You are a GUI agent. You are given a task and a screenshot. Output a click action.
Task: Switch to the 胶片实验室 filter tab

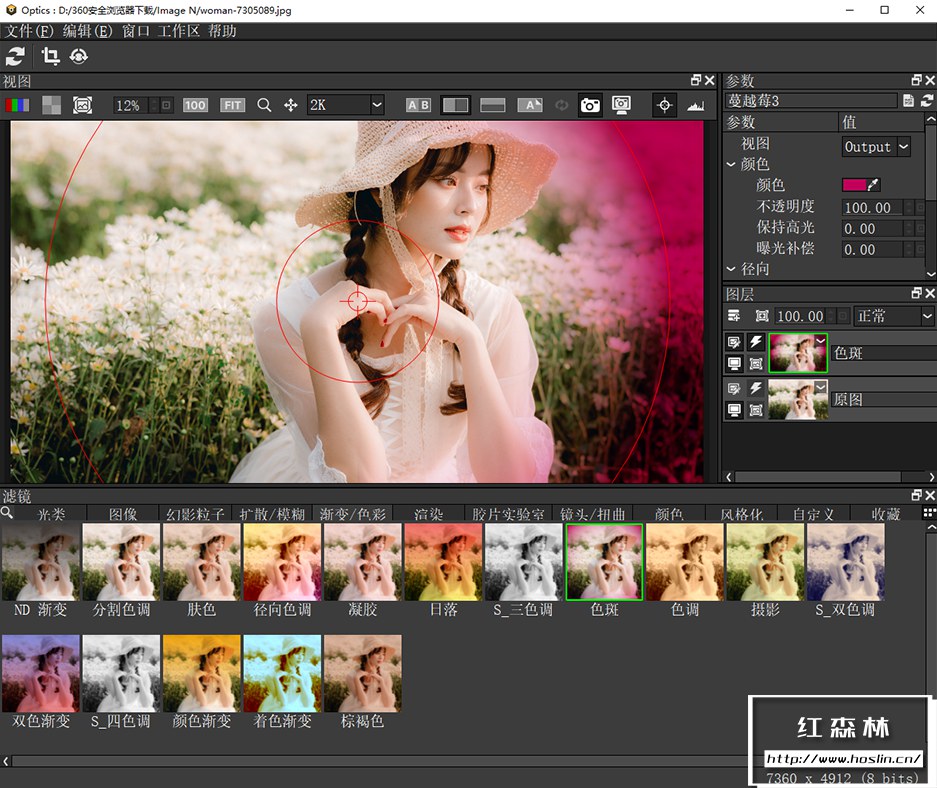508,514
